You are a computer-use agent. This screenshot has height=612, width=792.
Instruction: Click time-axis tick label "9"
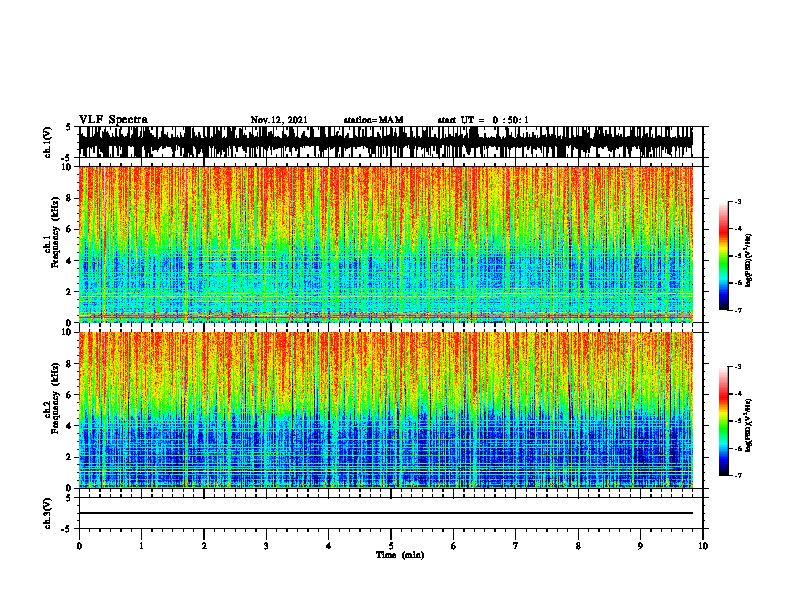pyautogui.click(x=640, y=546)
